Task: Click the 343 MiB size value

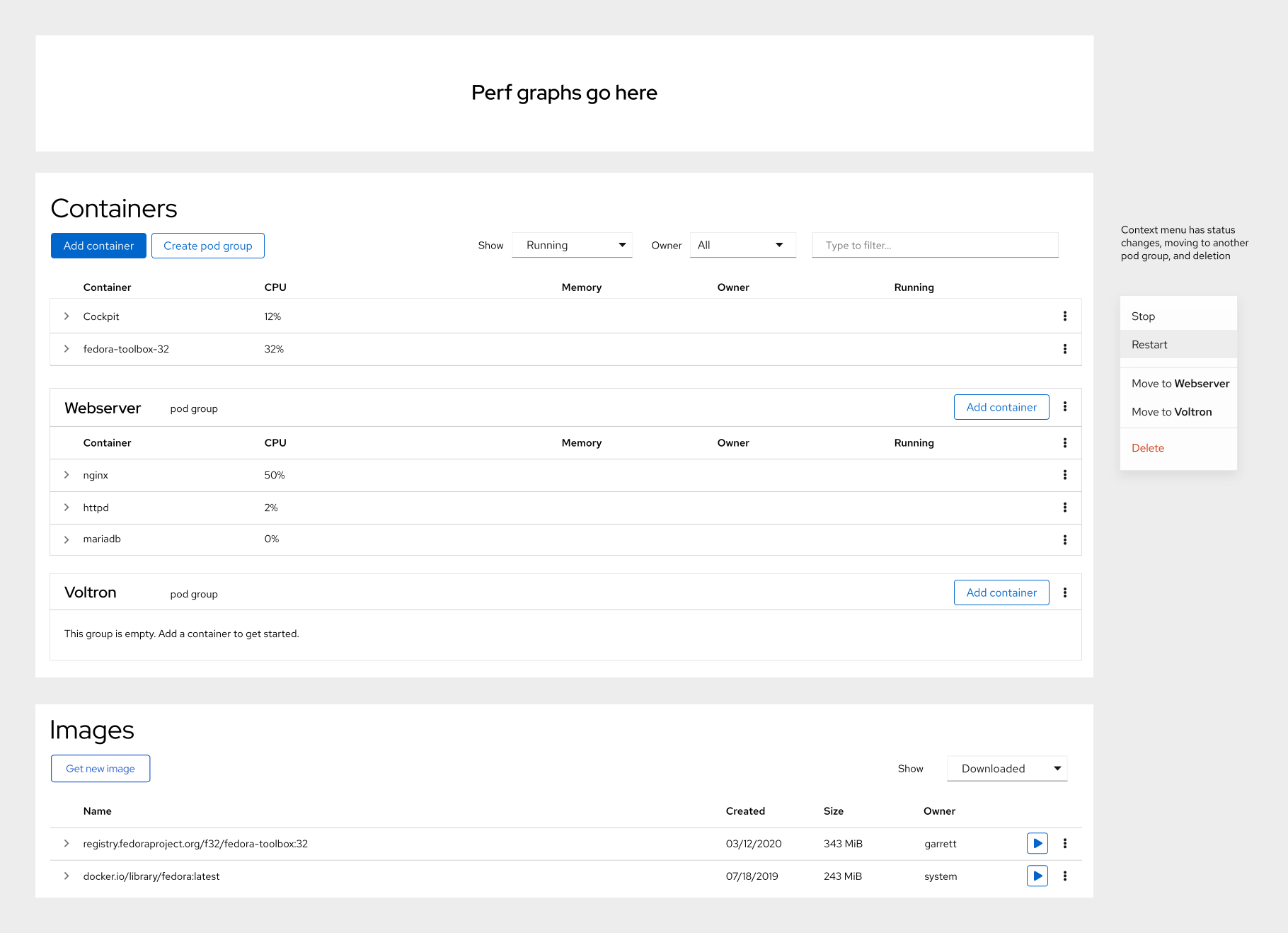Action: click(x=843, y=844)
